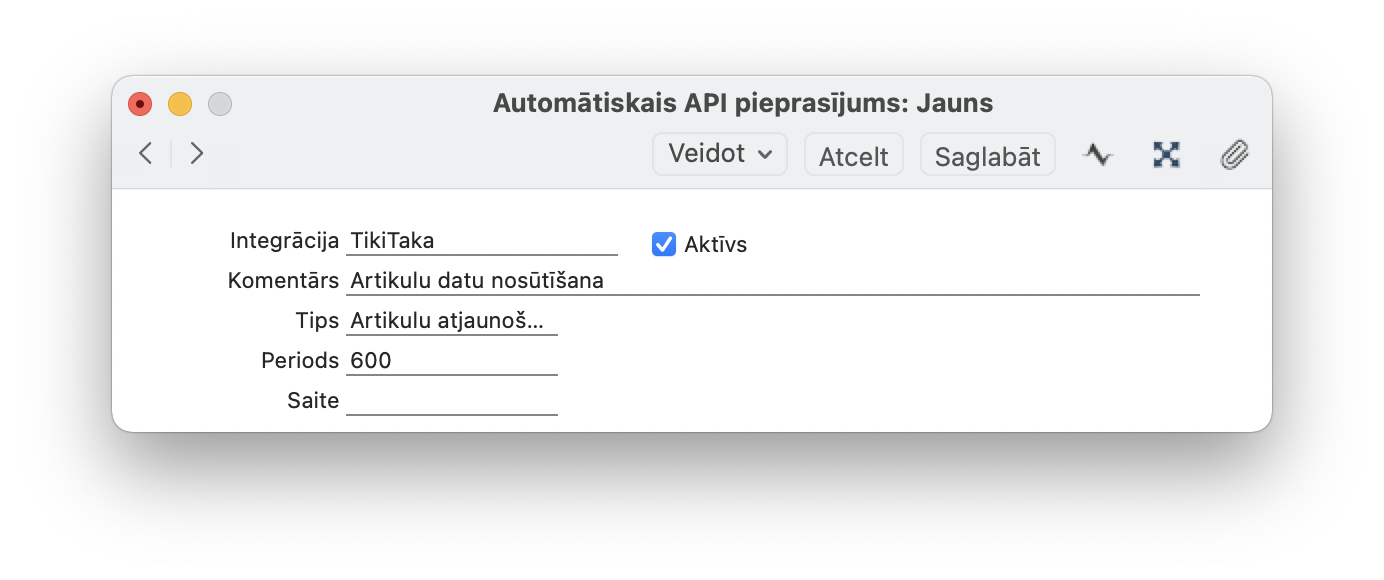Open the Veidot dropdown menu

coord(720,154)
